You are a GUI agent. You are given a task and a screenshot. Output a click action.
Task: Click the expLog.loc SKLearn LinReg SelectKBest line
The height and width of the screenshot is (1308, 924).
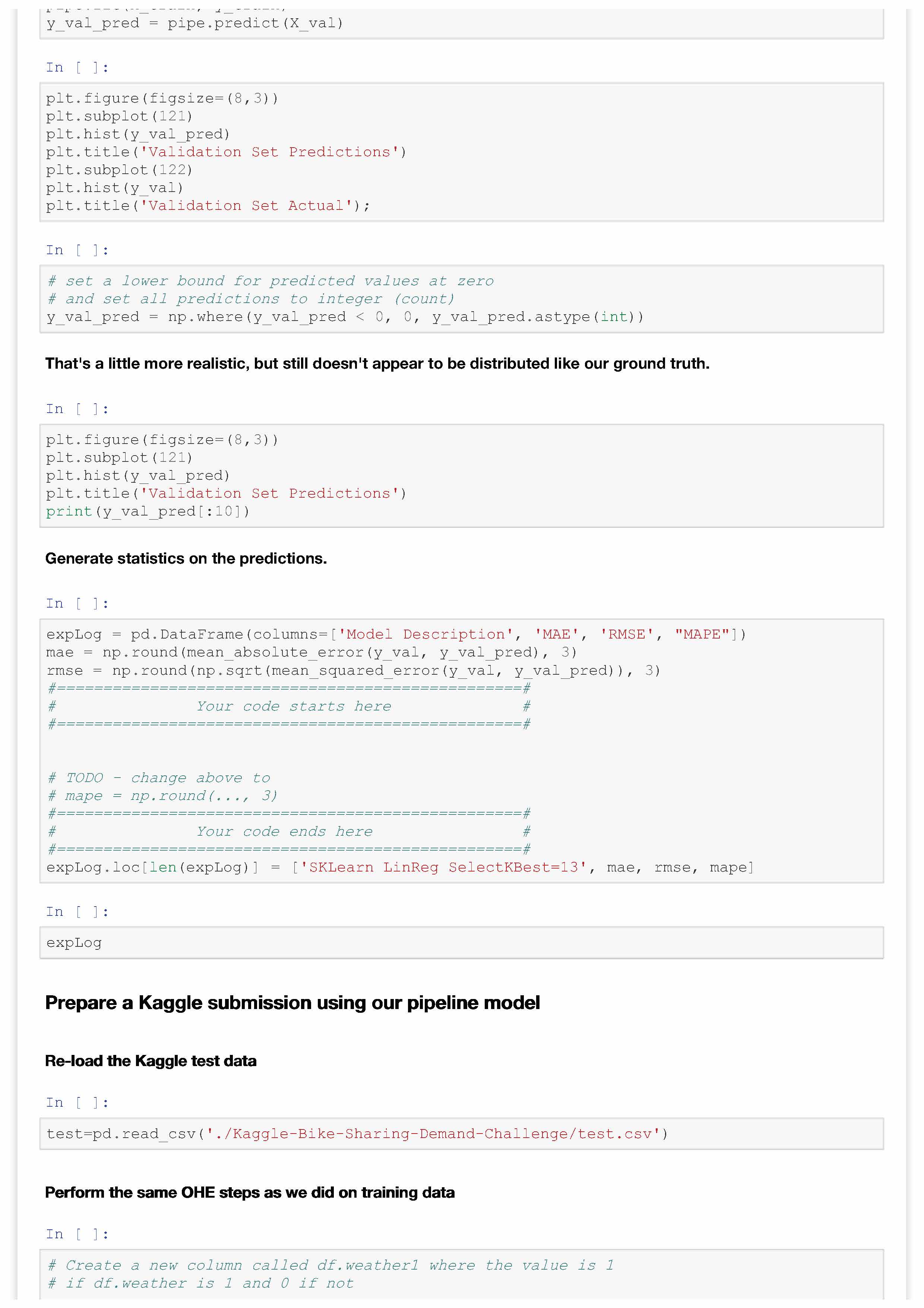click(400, 867)
